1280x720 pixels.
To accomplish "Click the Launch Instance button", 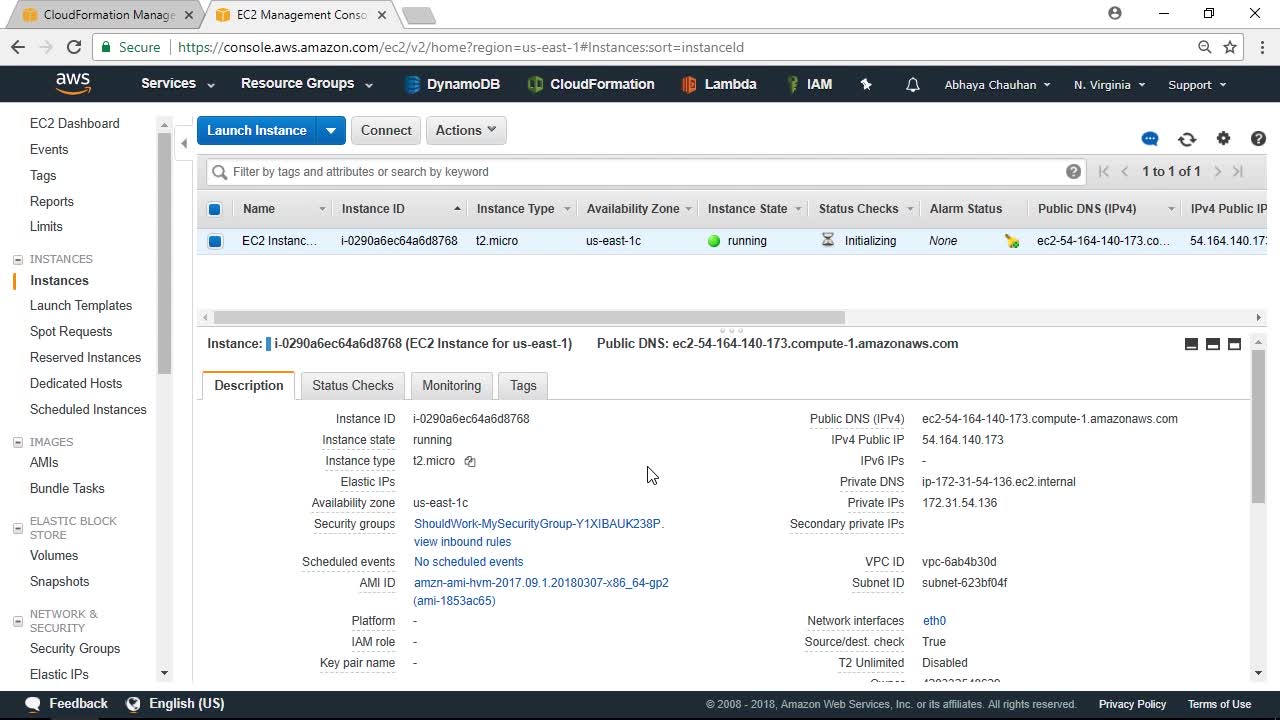I will pyautogui.click(x=257, y=130).
